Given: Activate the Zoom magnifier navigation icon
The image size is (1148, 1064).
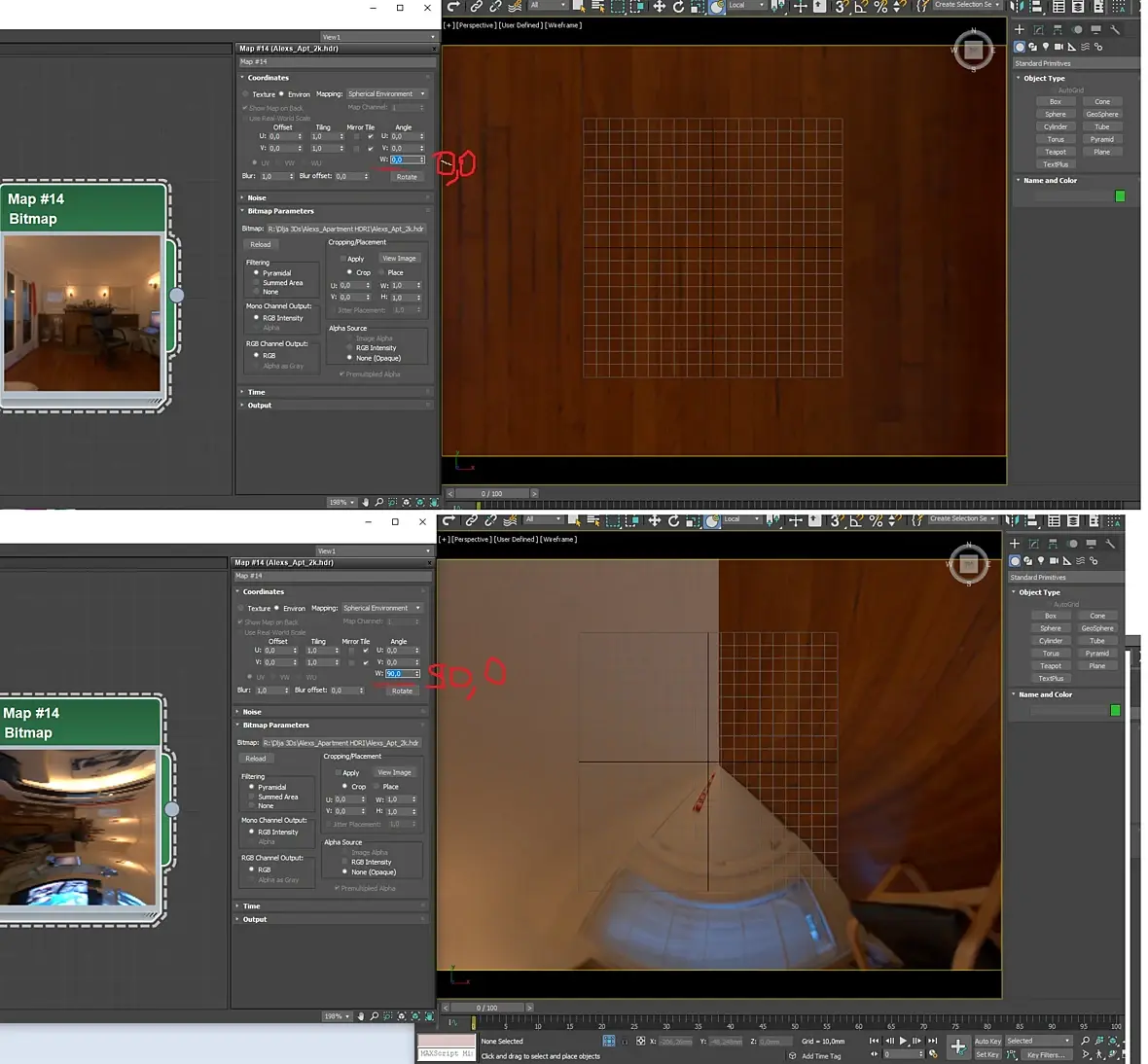Looking at the screenshot, I should (x=1086, y=1041).
